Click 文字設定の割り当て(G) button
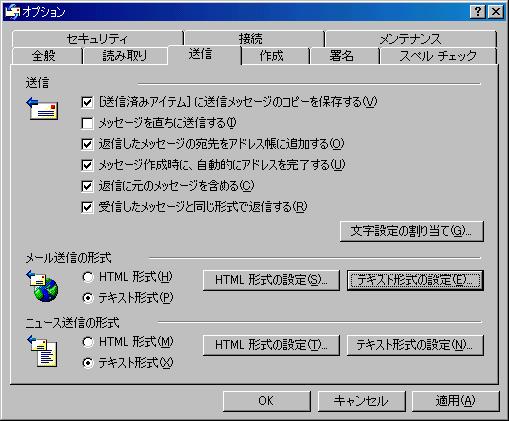509x421 pixels. coord(412,231)
